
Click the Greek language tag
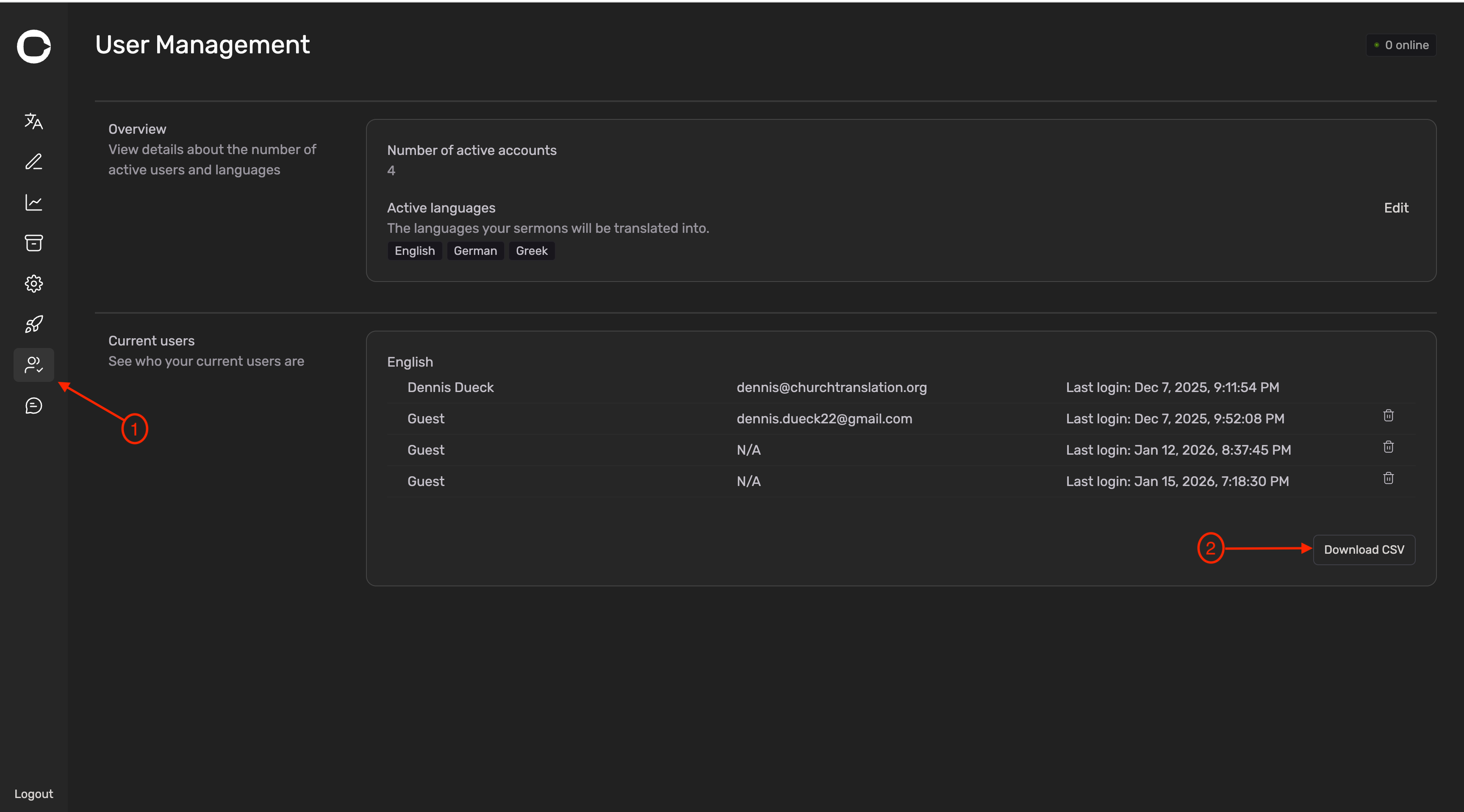pos(531,251)
